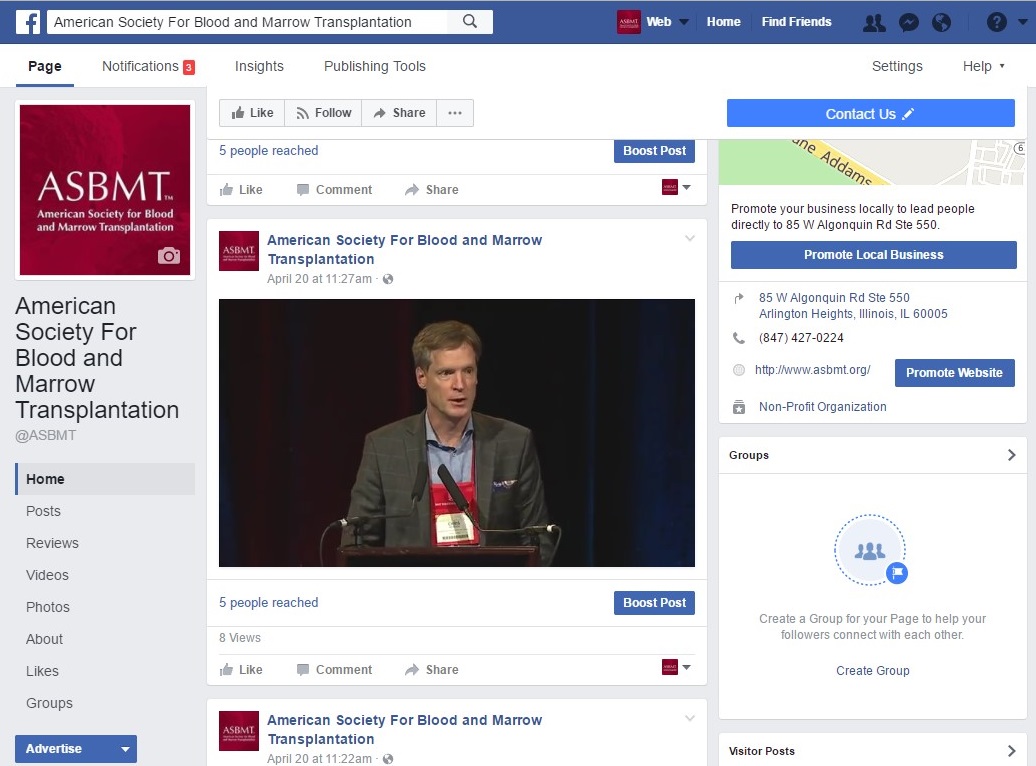Image resolution: width=1036 pixels, height=766 pixels.
Task: Switch to the Insights tab
Action: pos(259,66)
